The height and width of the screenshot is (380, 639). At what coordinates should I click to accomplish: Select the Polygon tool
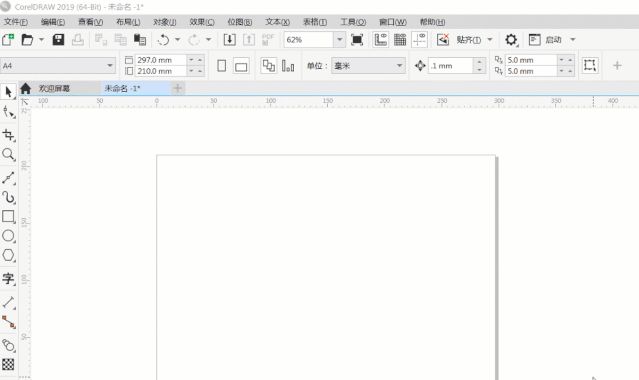[x=8, y=256]
